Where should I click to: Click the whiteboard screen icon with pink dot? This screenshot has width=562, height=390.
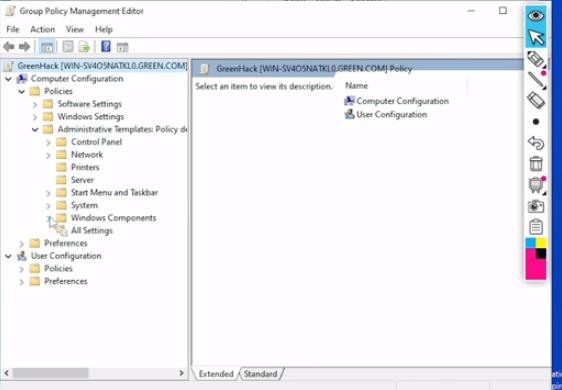tap(536, 185)
